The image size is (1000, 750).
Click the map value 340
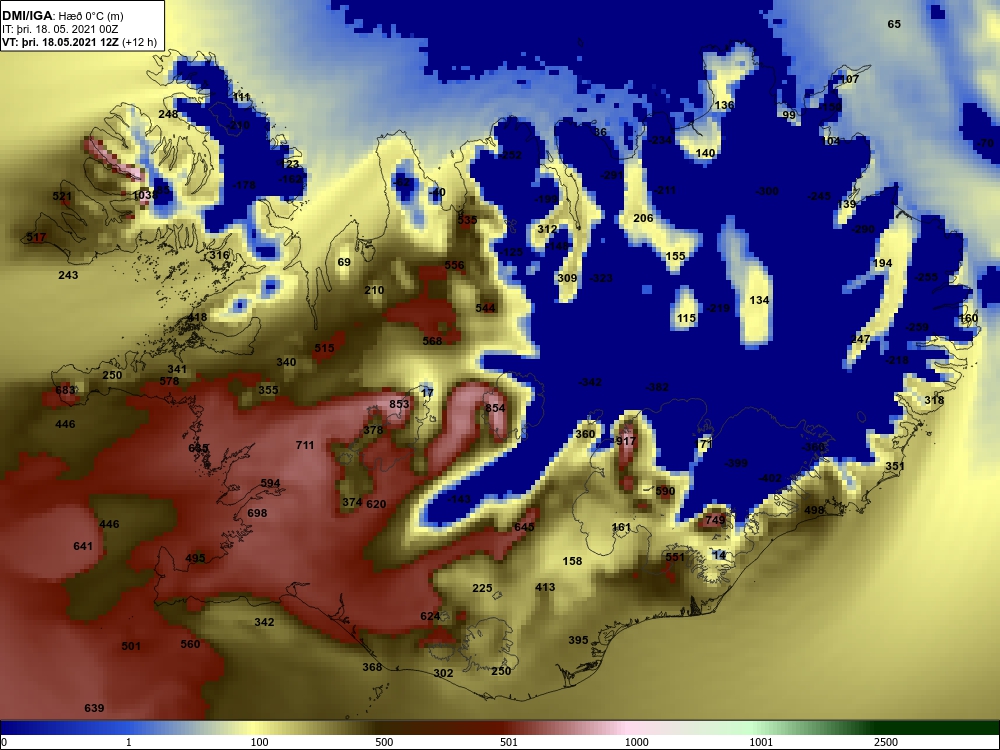(286, 362)
